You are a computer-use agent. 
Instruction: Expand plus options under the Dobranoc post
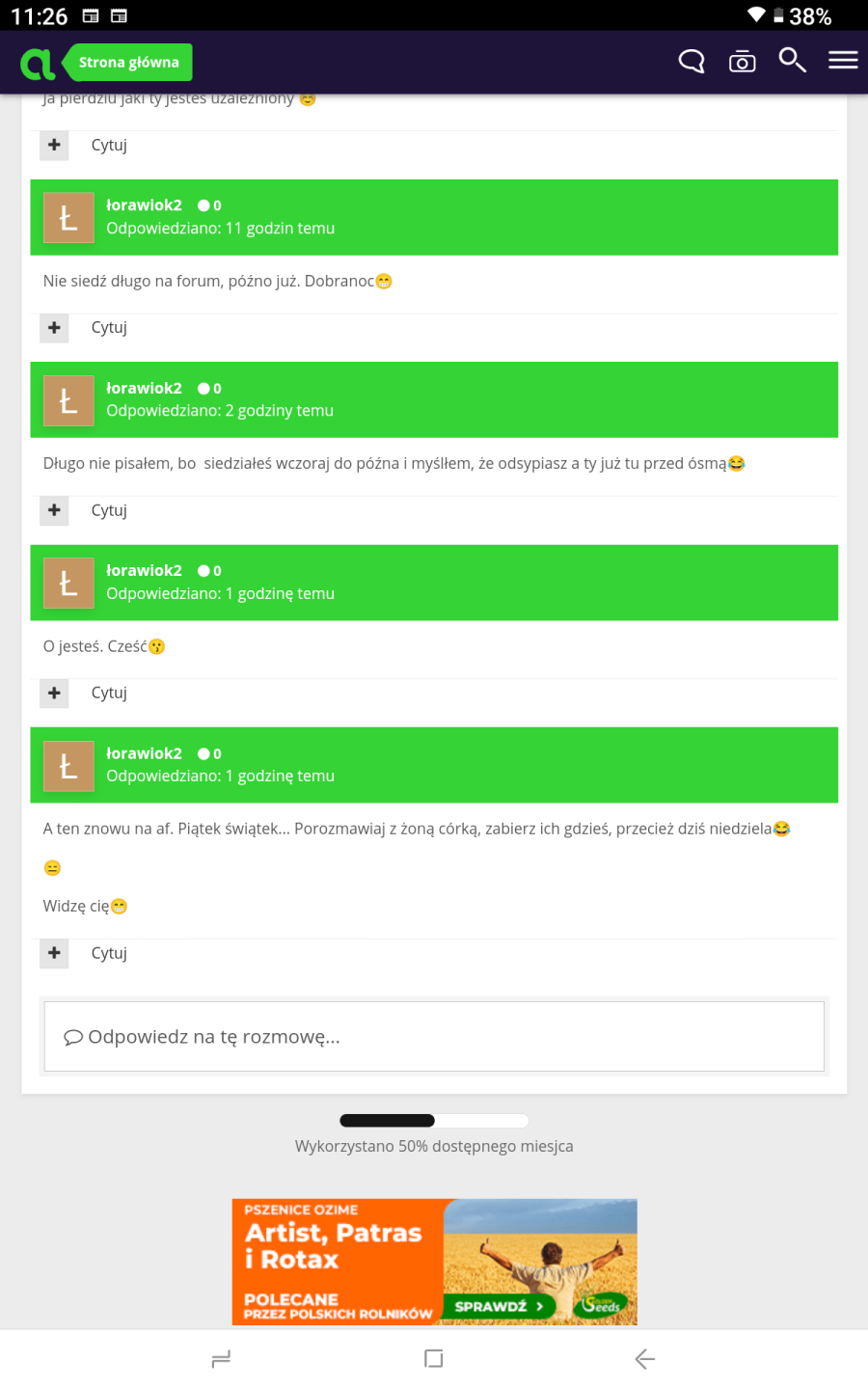(x=54, y=328)
